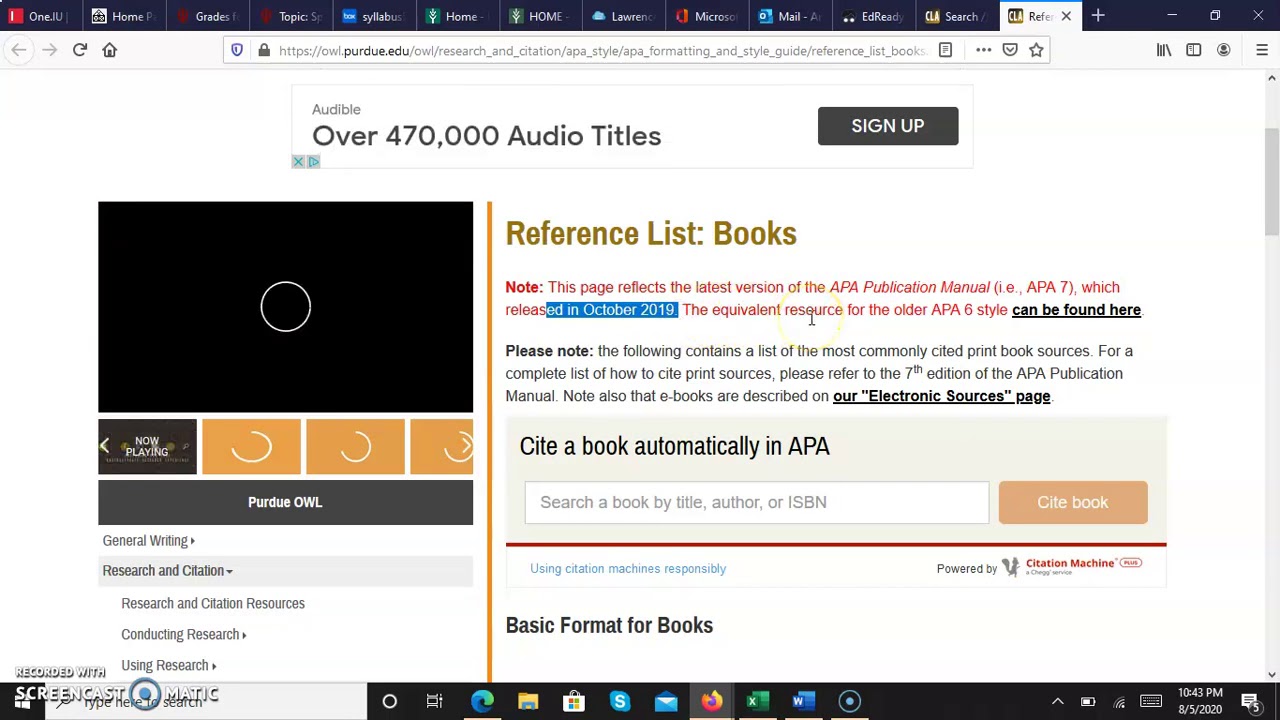
Task: Open Cortana from the taskbar
Action: pyautogui.click(x=390, y=701)
